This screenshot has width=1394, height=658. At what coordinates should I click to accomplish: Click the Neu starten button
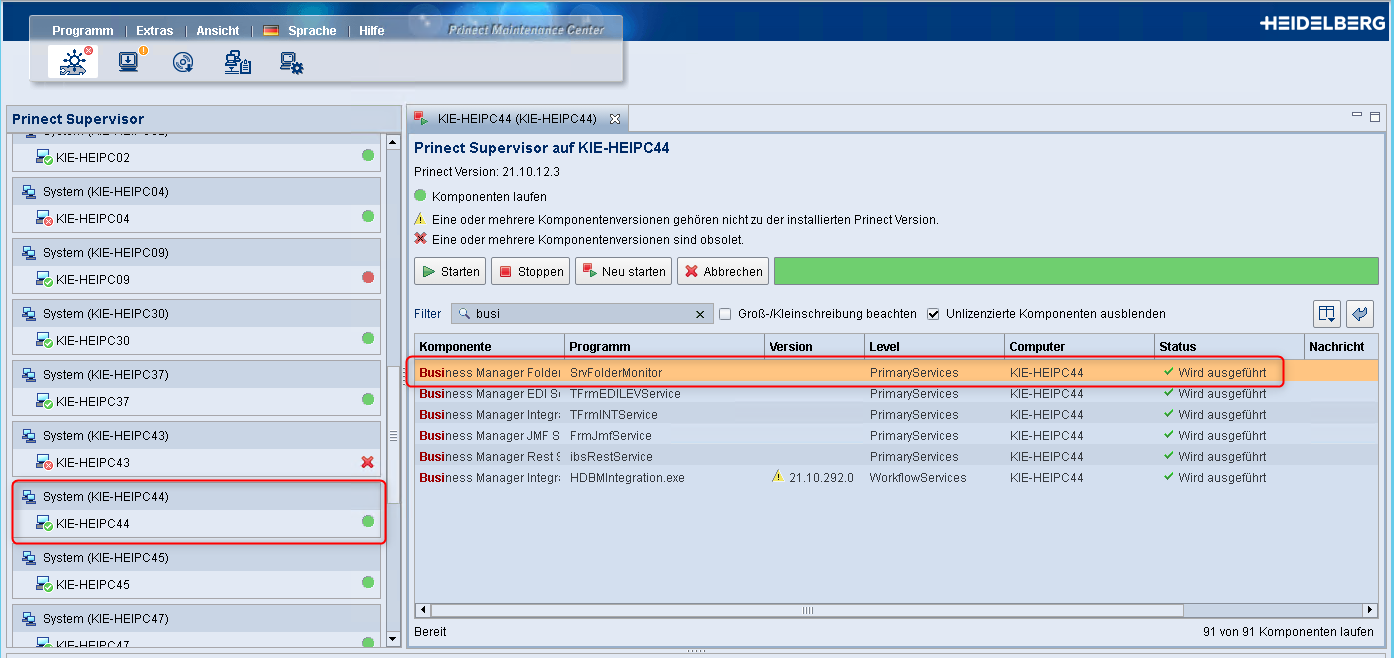tap(623, 271)
